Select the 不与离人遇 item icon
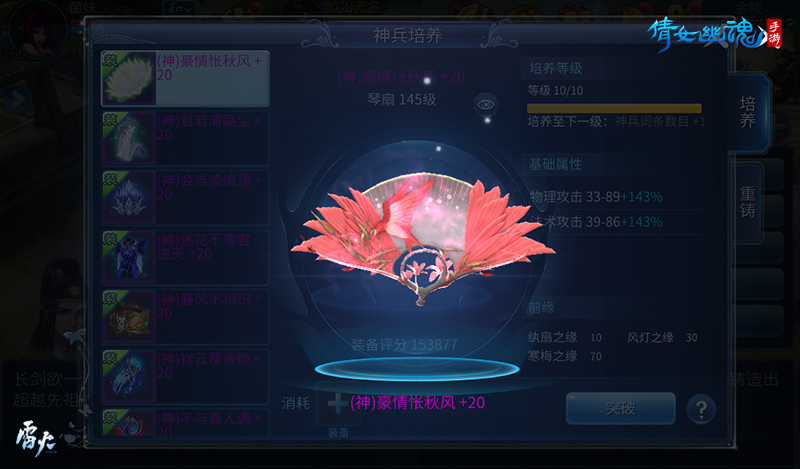The image size is (800, 469). pyautogui.click(x=129, y=423)
